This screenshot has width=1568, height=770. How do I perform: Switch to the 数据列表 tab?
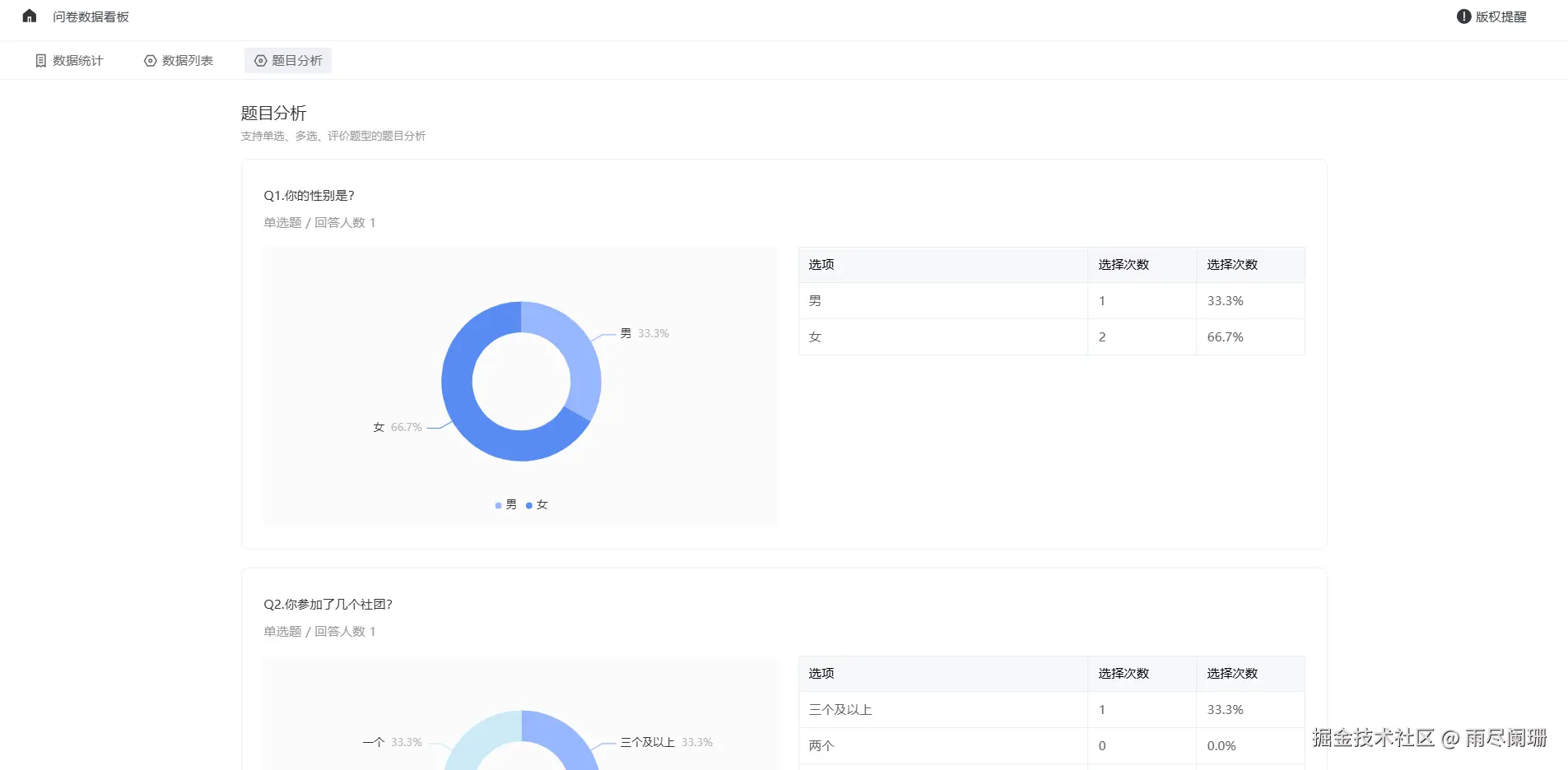point(179,61)
